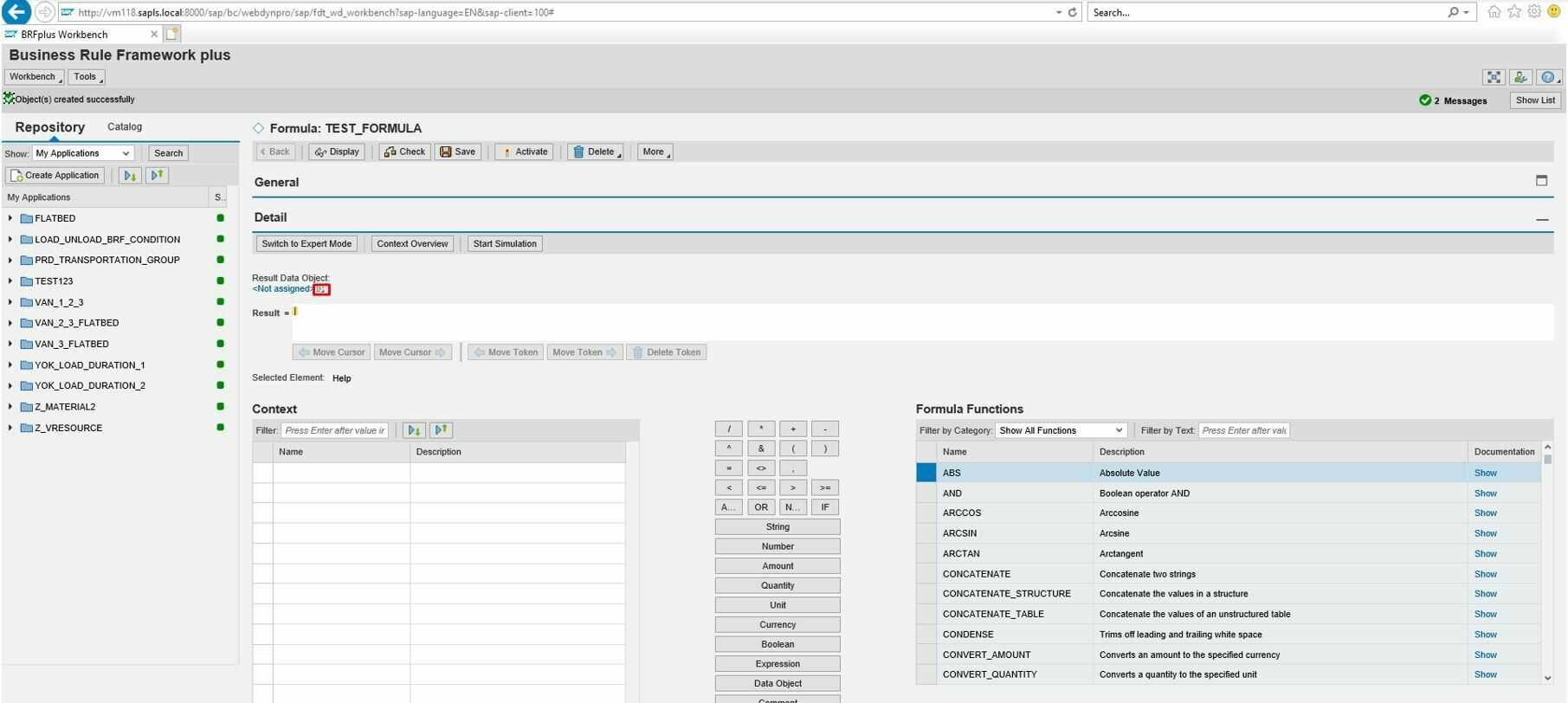Open new browser tab button
The height and width of the screenshot is (703, 1568).
(172, 34)
